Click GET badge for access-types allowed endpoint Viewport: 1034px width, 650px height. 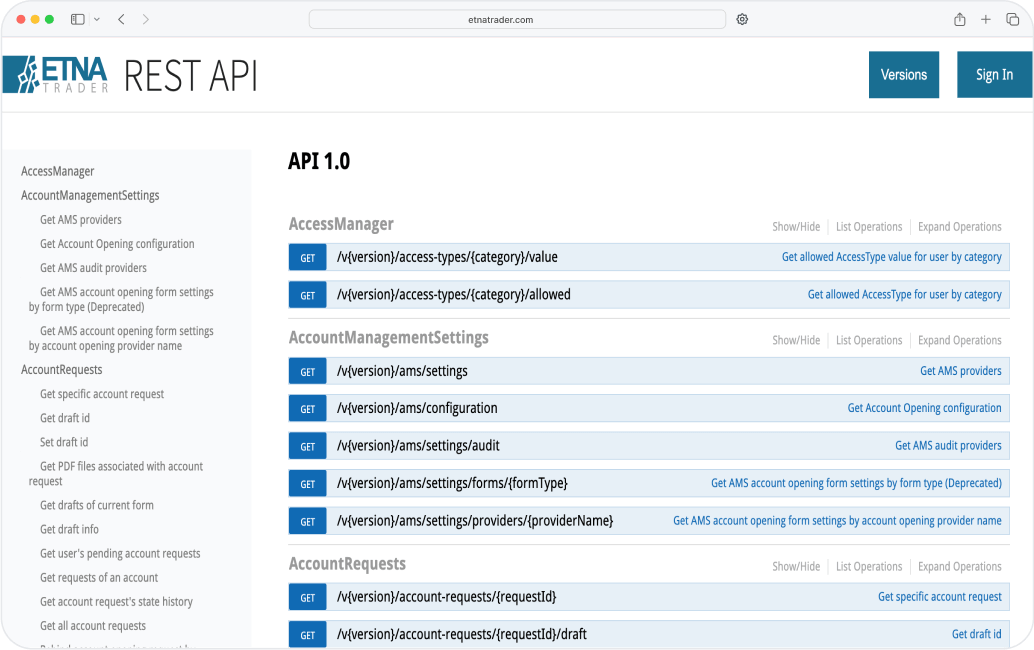tap(307, 295)
